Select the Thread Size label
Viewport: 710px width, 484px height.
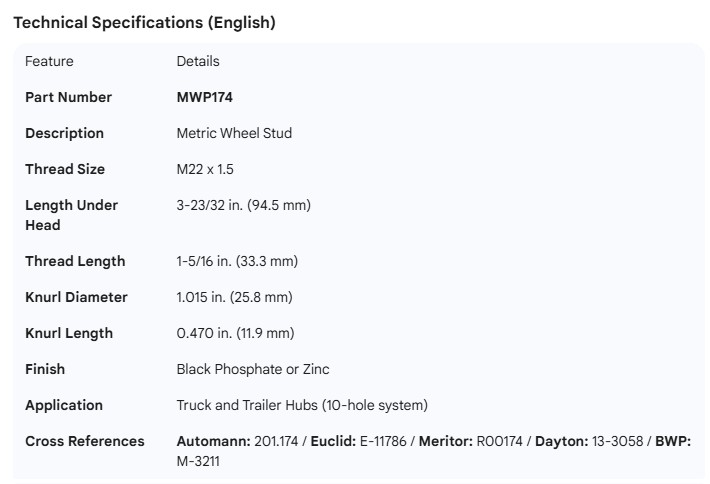coord(65,169)
